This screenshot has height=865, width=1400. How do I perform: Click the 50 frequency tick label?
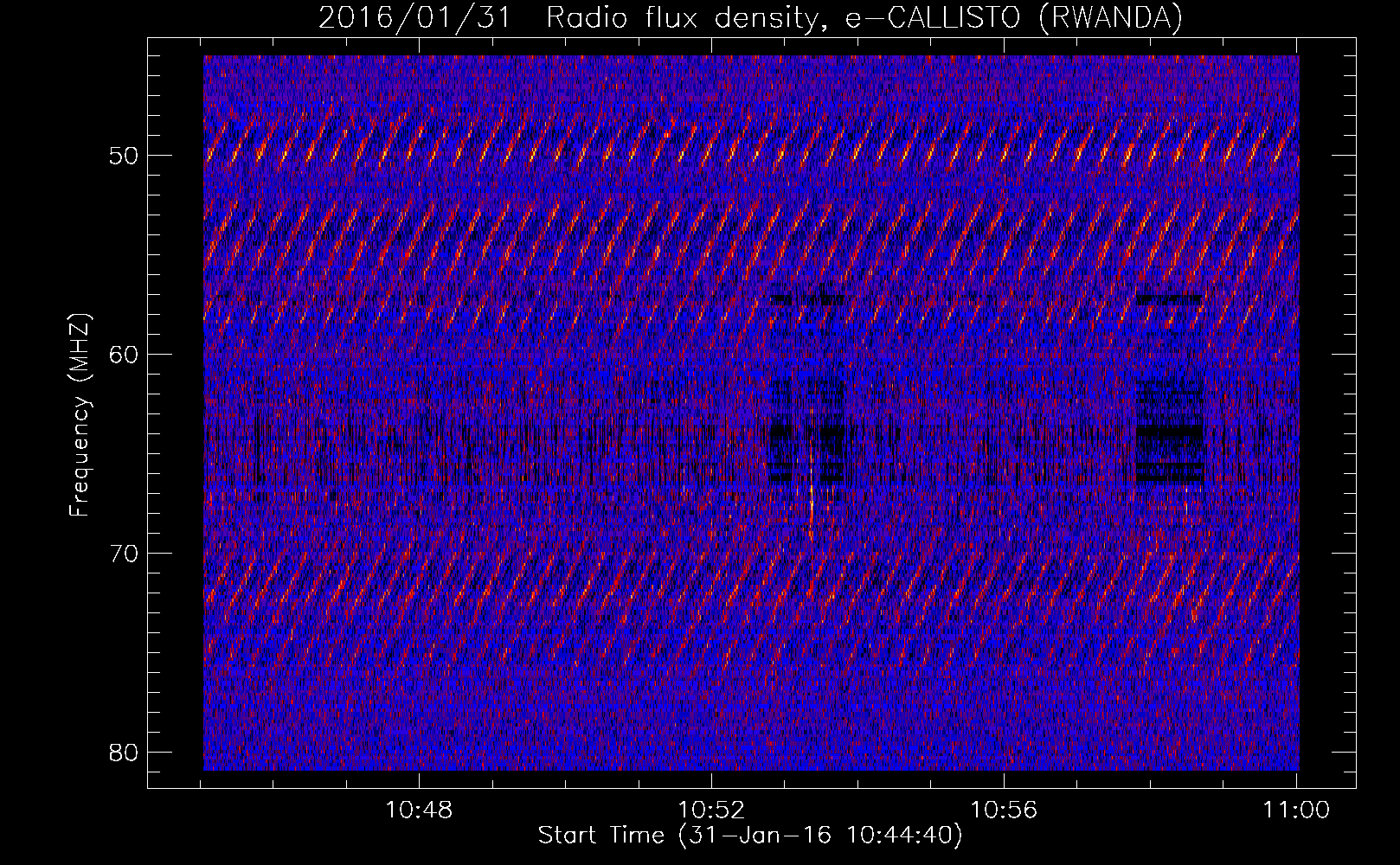pos(125,156)
